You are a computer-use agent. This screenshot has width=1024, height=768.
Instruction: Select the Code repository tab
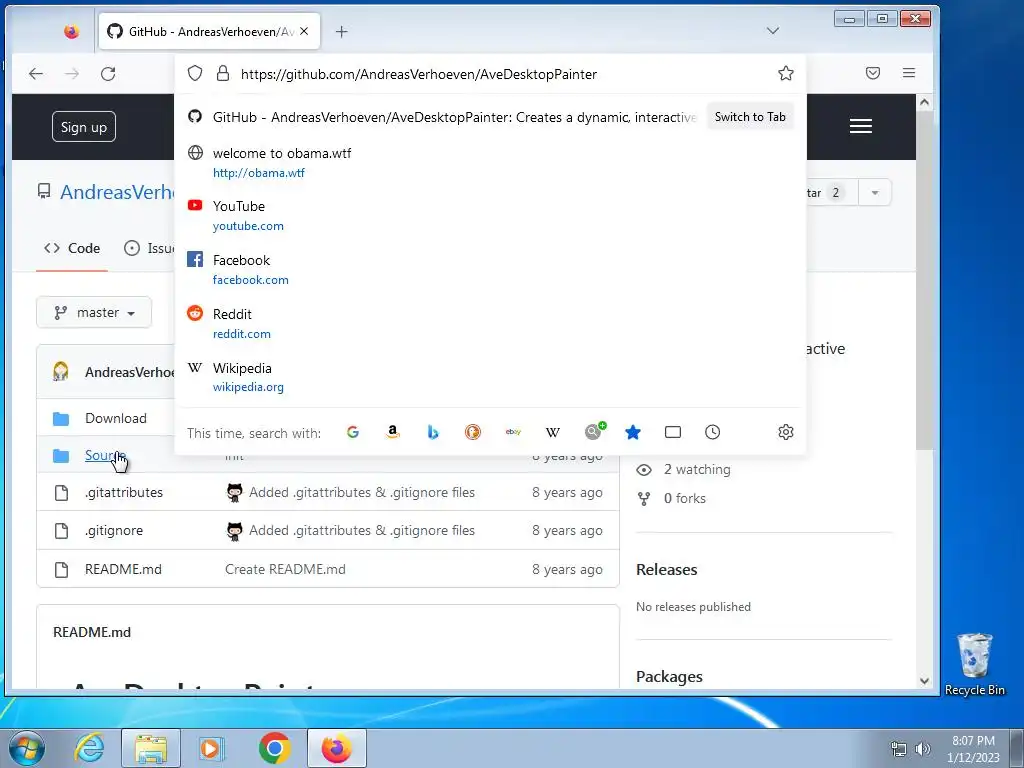(x=72, y=248)
